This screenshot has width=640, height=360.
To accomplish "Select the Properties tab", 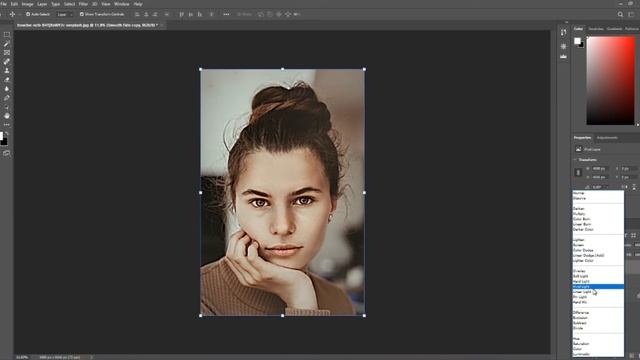I will [582, 138].
